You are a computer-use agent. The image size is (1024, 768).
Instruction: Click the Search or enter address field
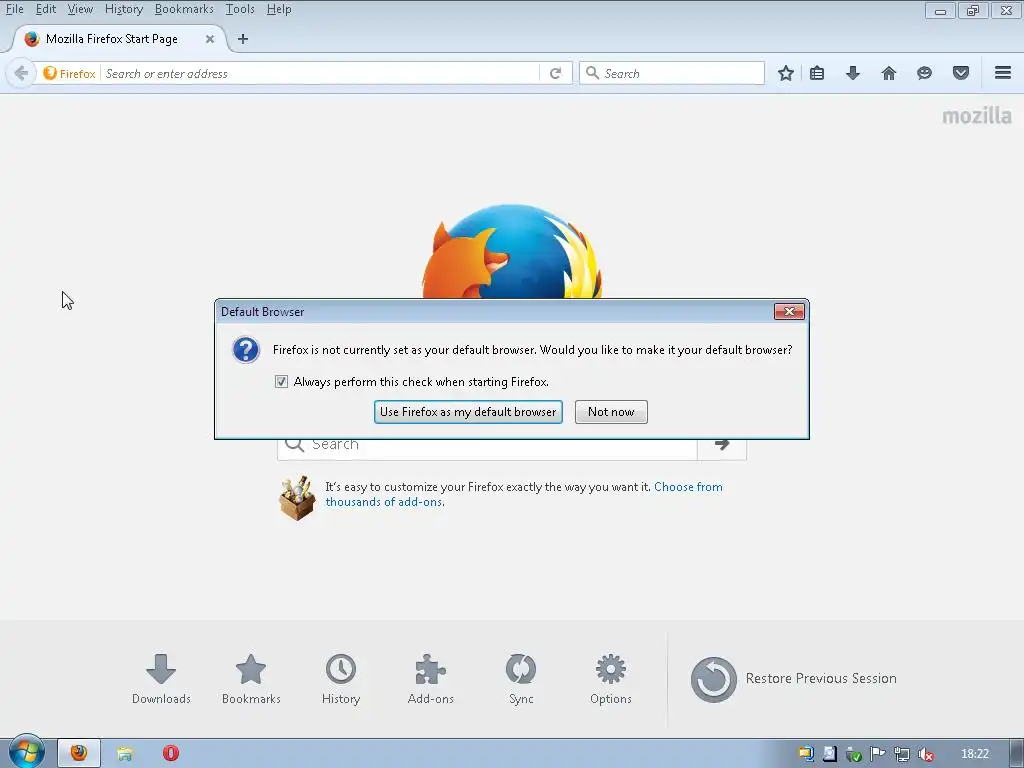[320, 73]
